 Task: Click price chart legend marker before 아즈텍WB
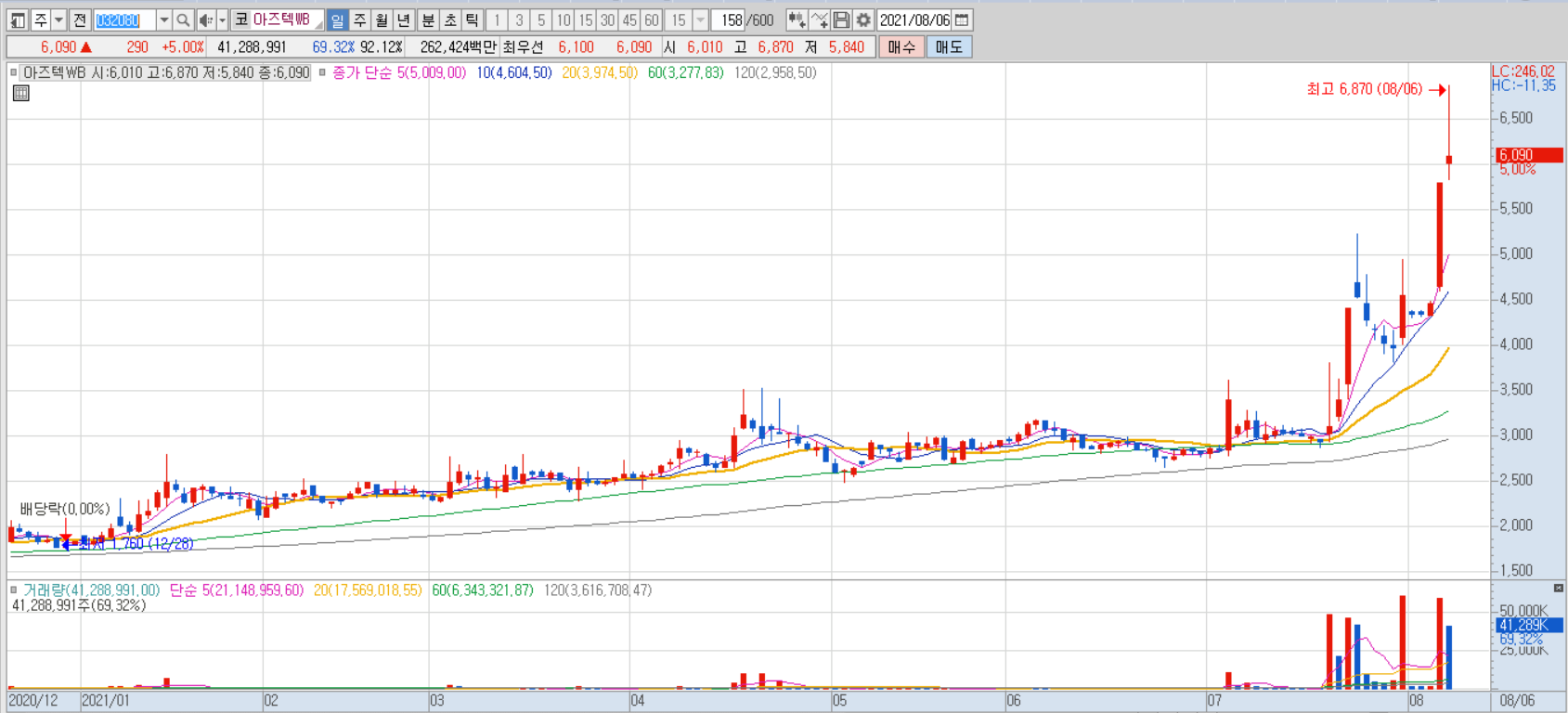tap(13, 72)
